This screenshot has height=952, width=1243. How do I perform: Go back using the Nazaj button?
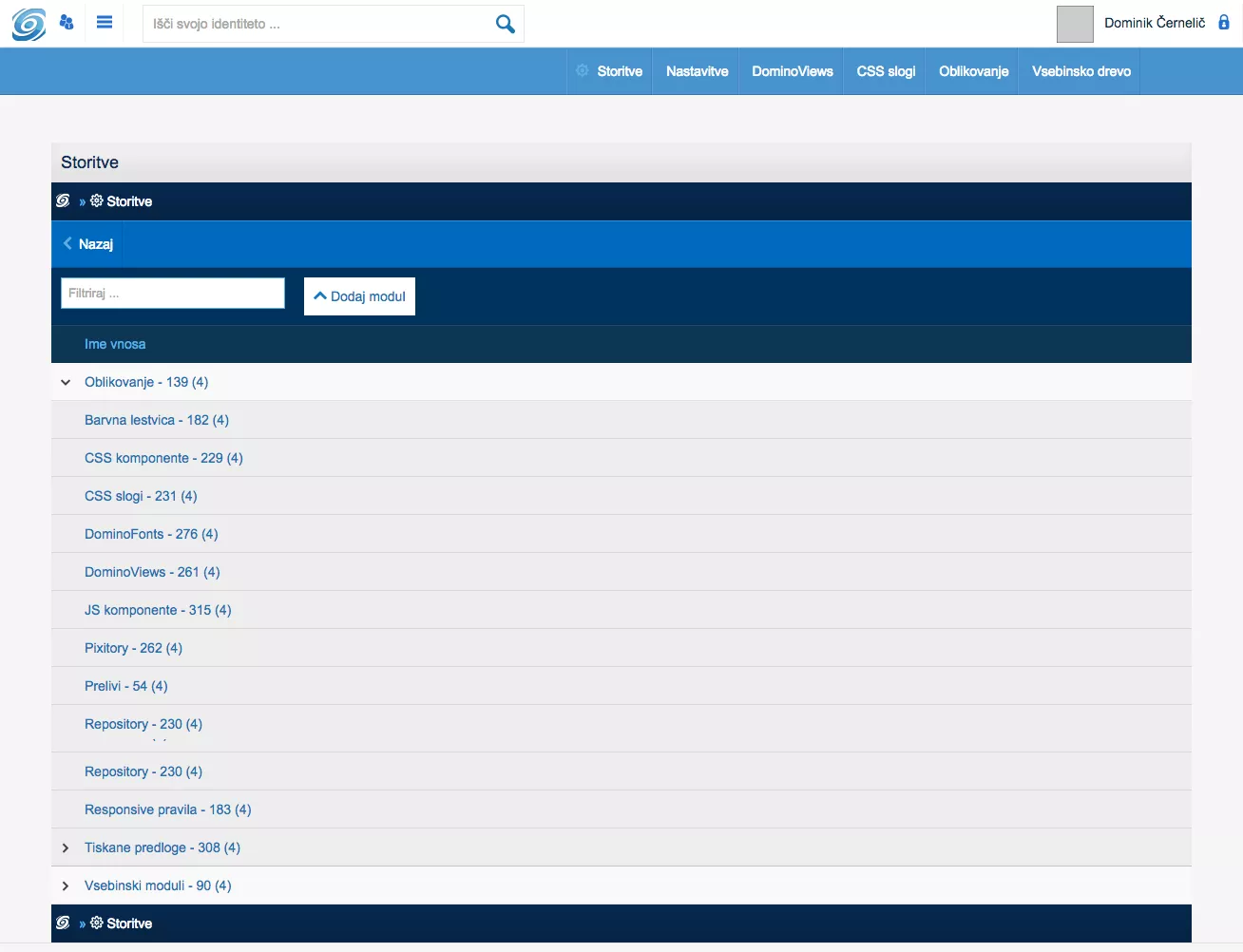[x=87, y=244]
